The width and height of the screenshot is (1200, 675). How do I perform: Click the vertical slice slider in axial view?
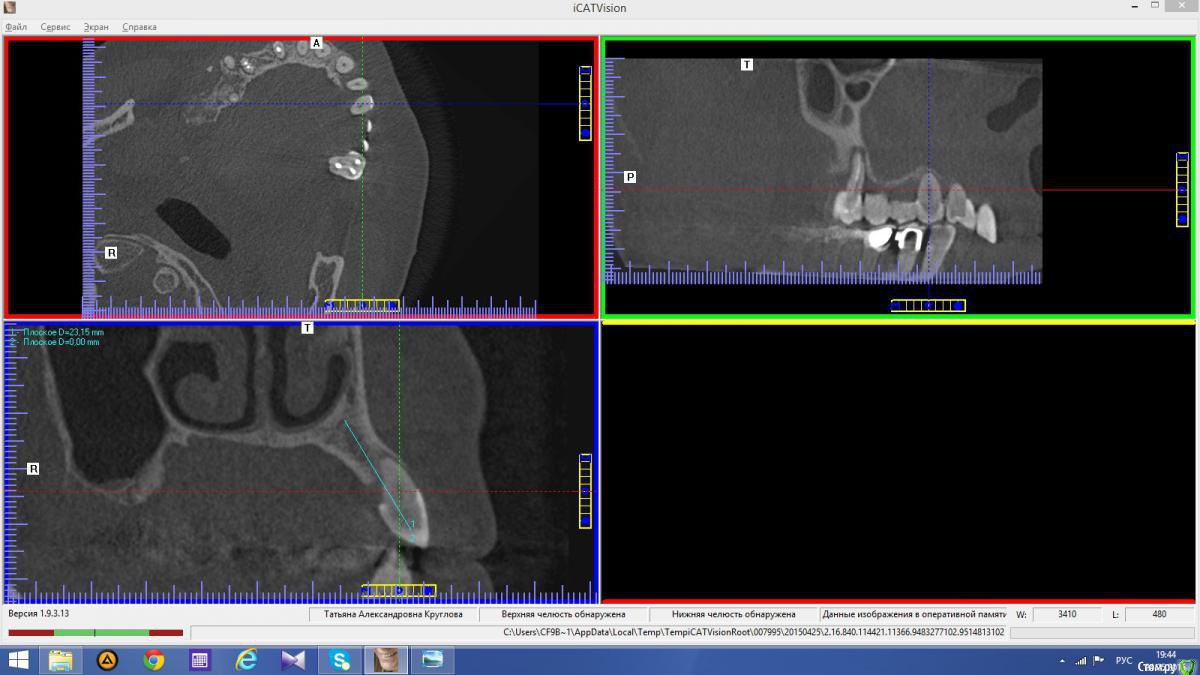(585, 103)
